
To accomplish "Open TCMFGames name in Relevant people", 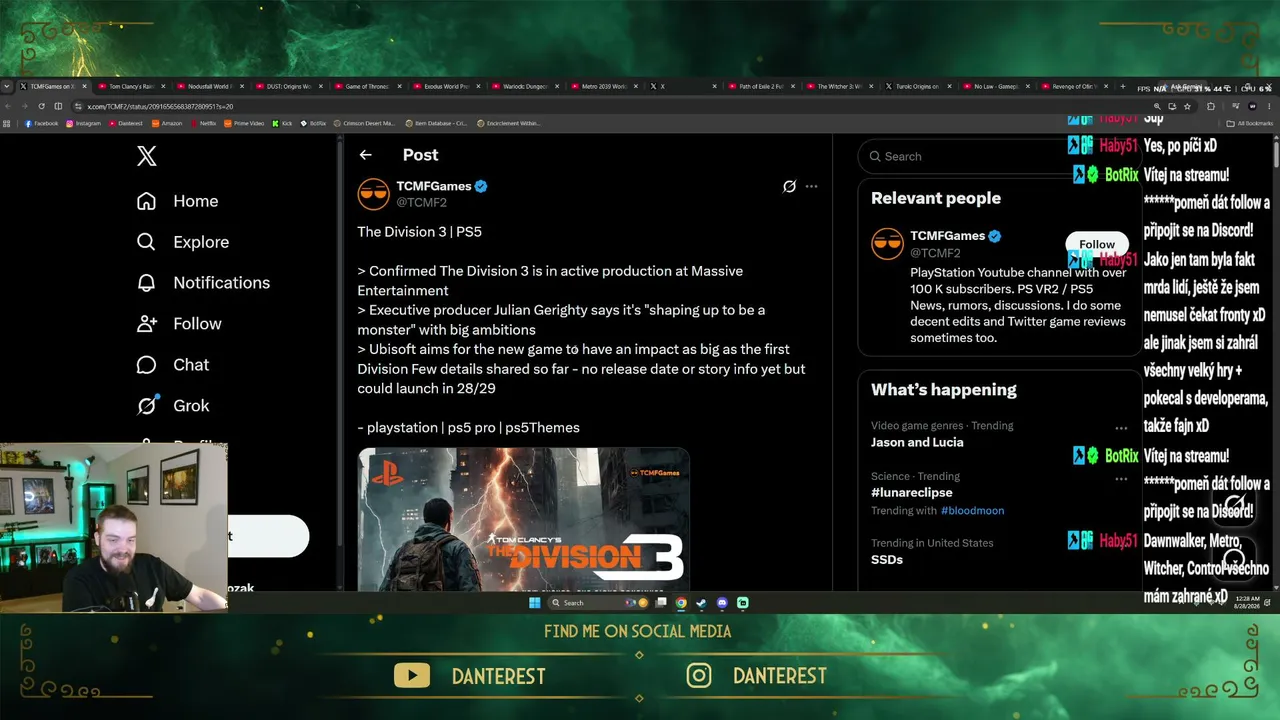I will (x=948, y=236).
